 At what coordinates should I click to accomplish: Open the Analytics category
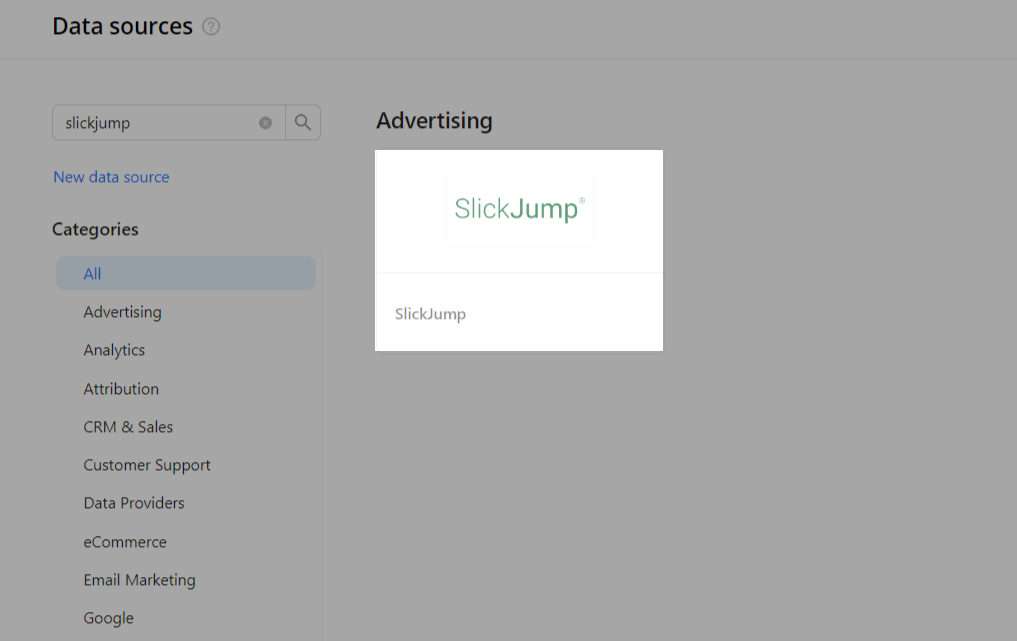coord(114,350)
